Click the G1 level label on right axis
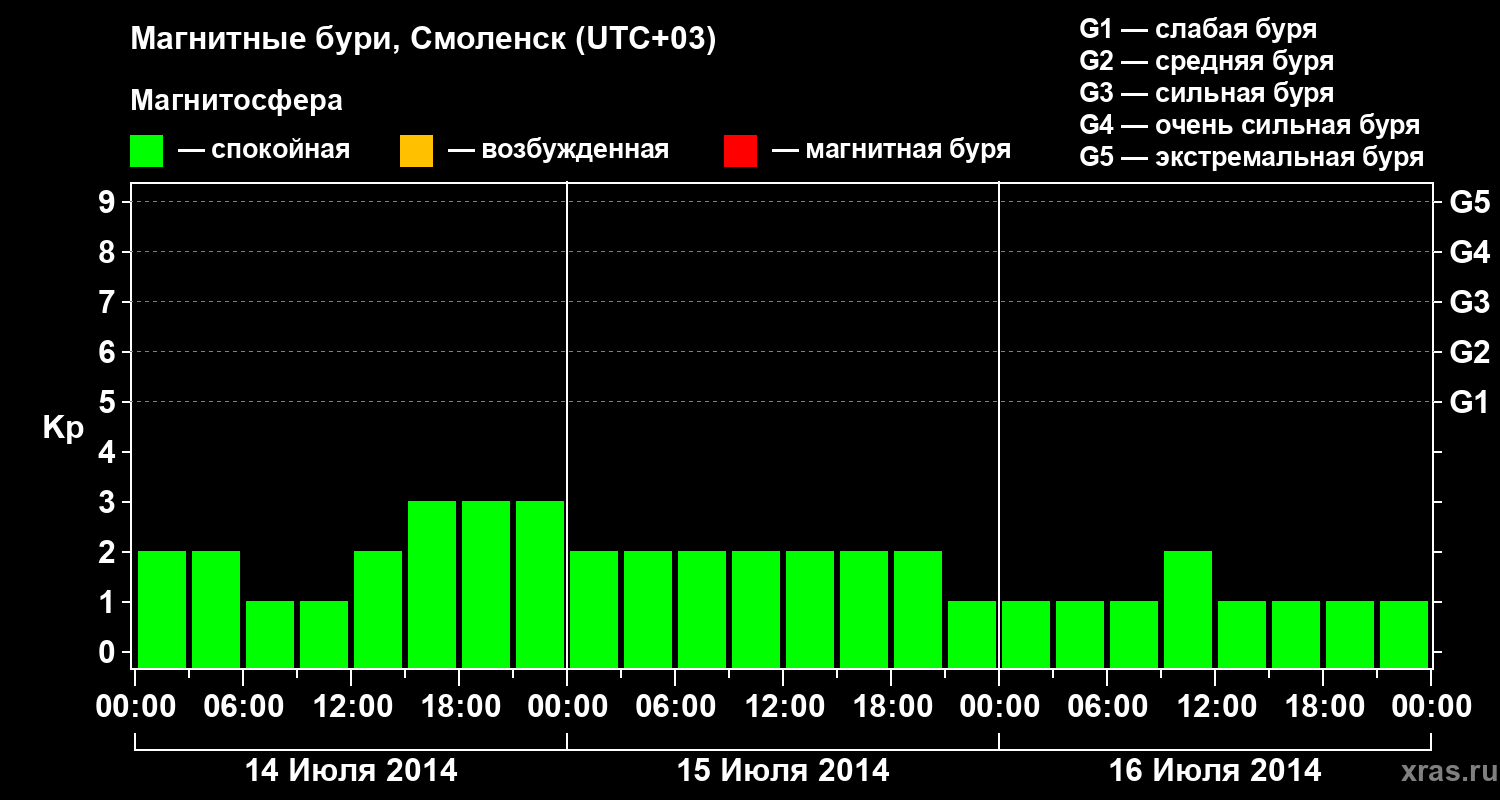 tap(1469, 403)
